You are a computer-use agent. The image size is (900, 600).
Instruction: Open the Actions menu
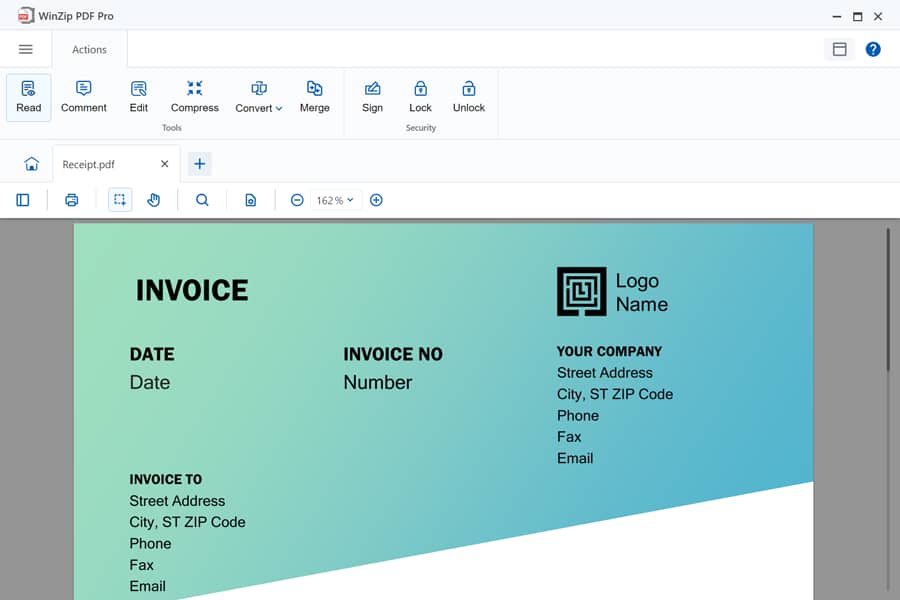coord(89,49)
